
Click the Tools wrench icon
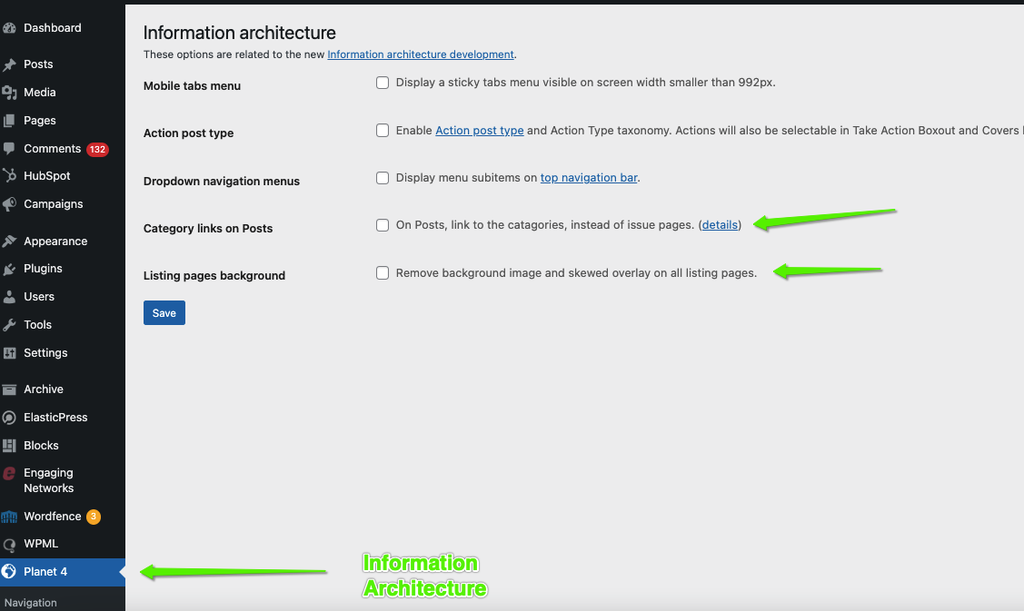point(9,325)
